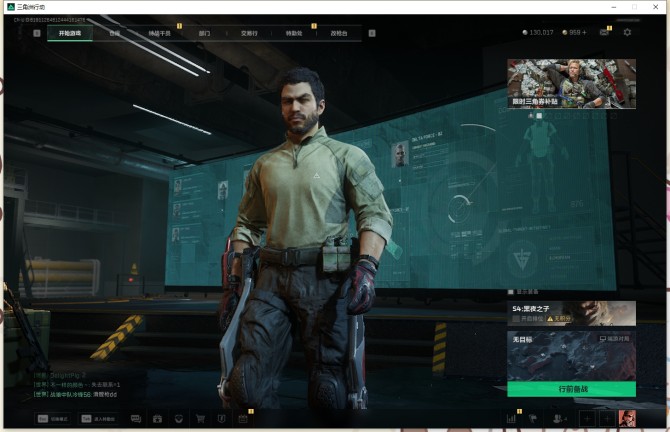Open the flag icon in bottom bar

tap(533, 419)
